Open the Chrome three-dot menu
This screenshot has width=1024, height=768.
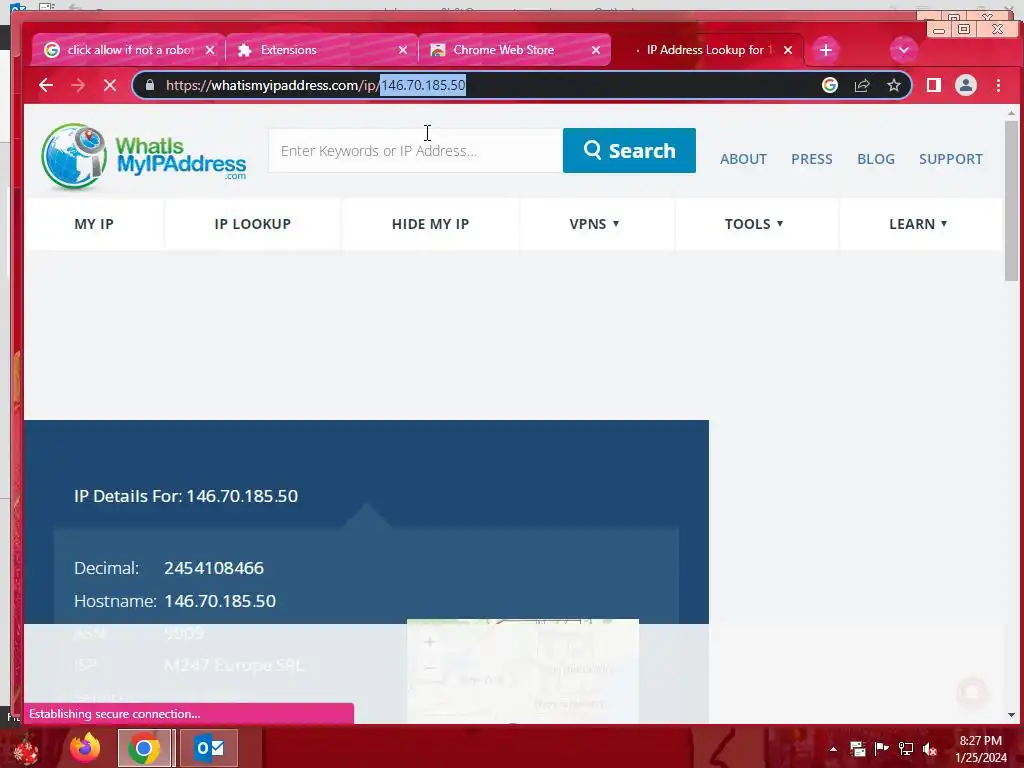point(998,85)
